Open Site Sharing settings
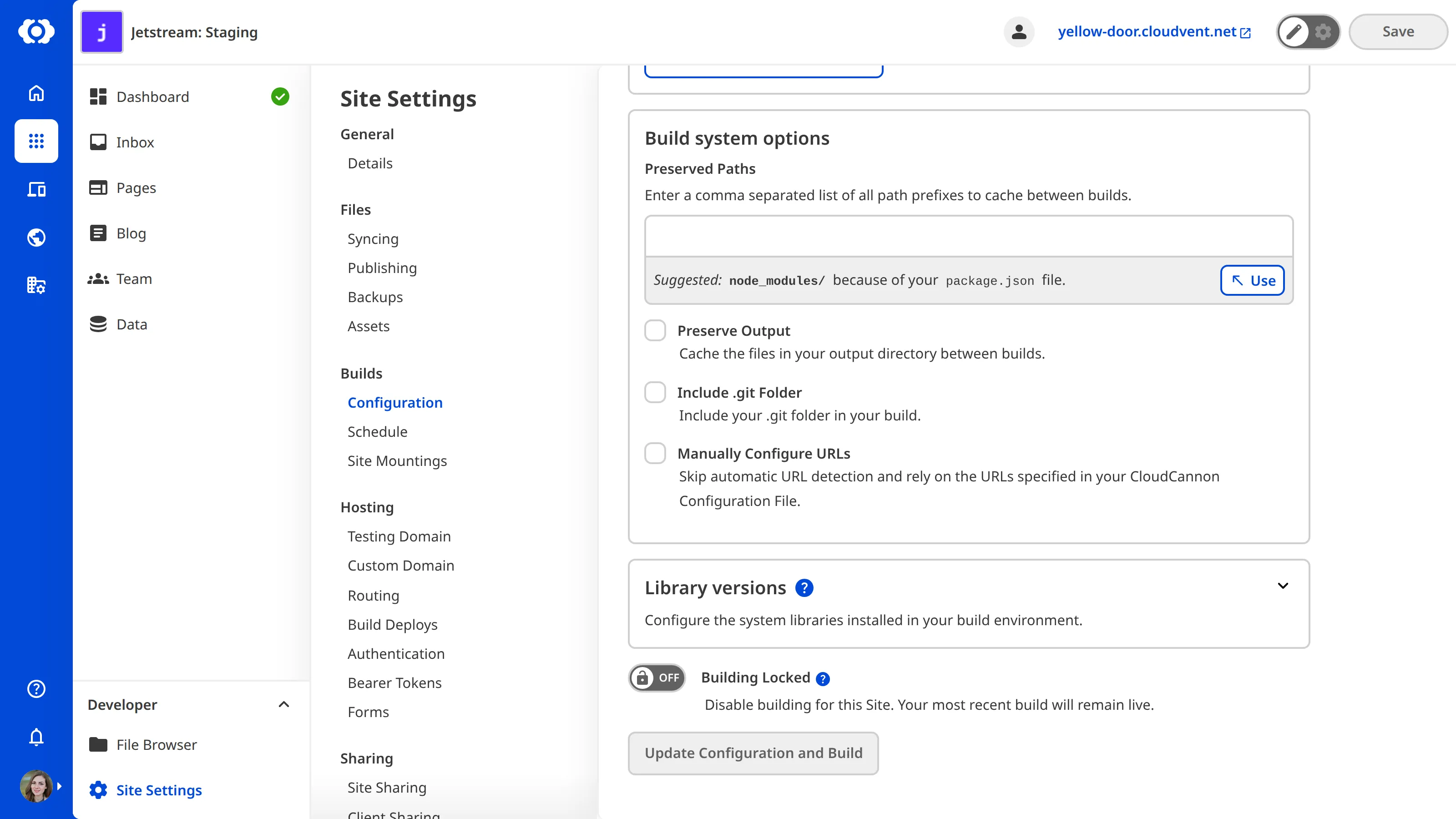 tap(387, 788)
